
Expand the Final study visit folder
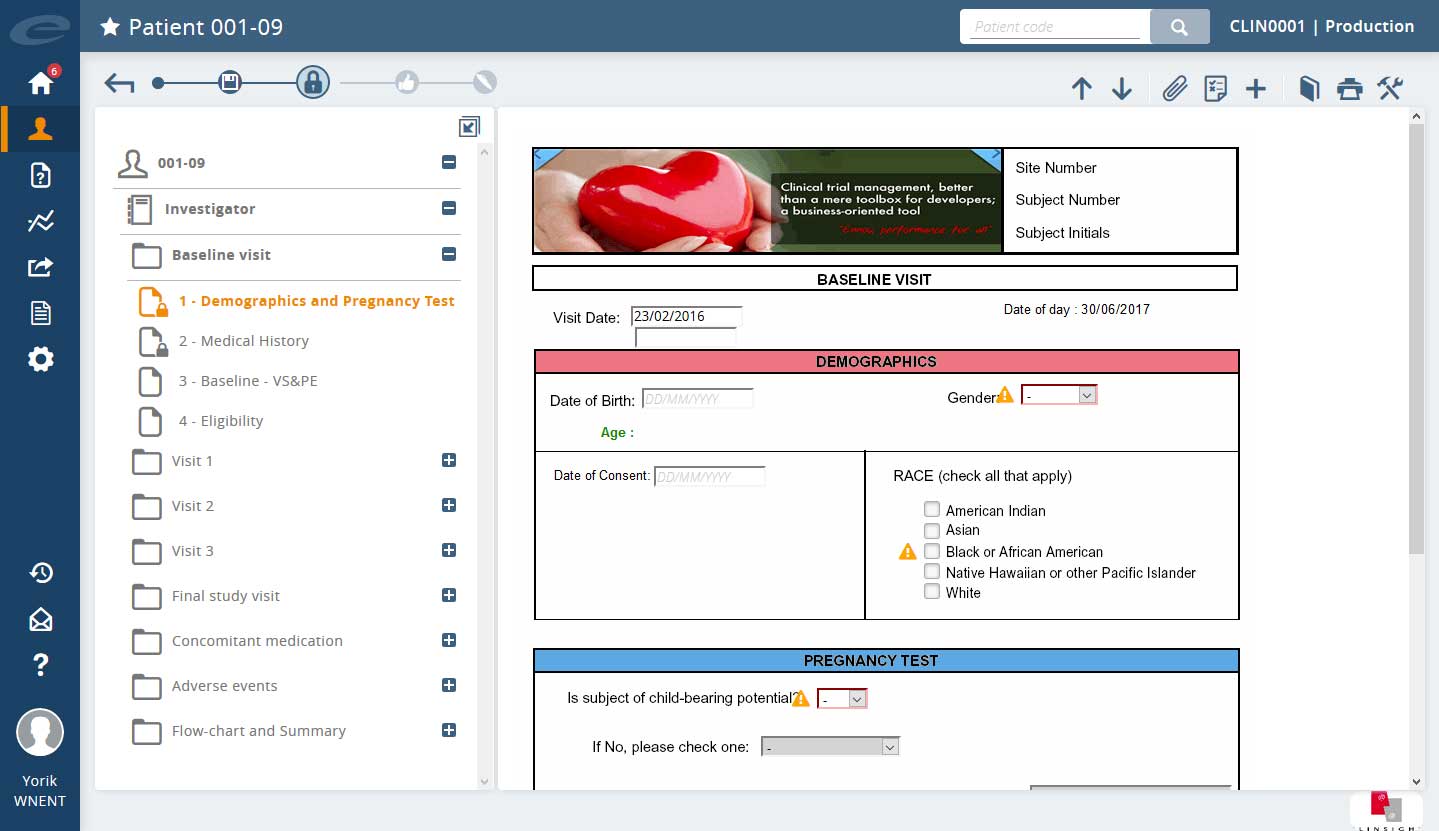pos(449,595)
